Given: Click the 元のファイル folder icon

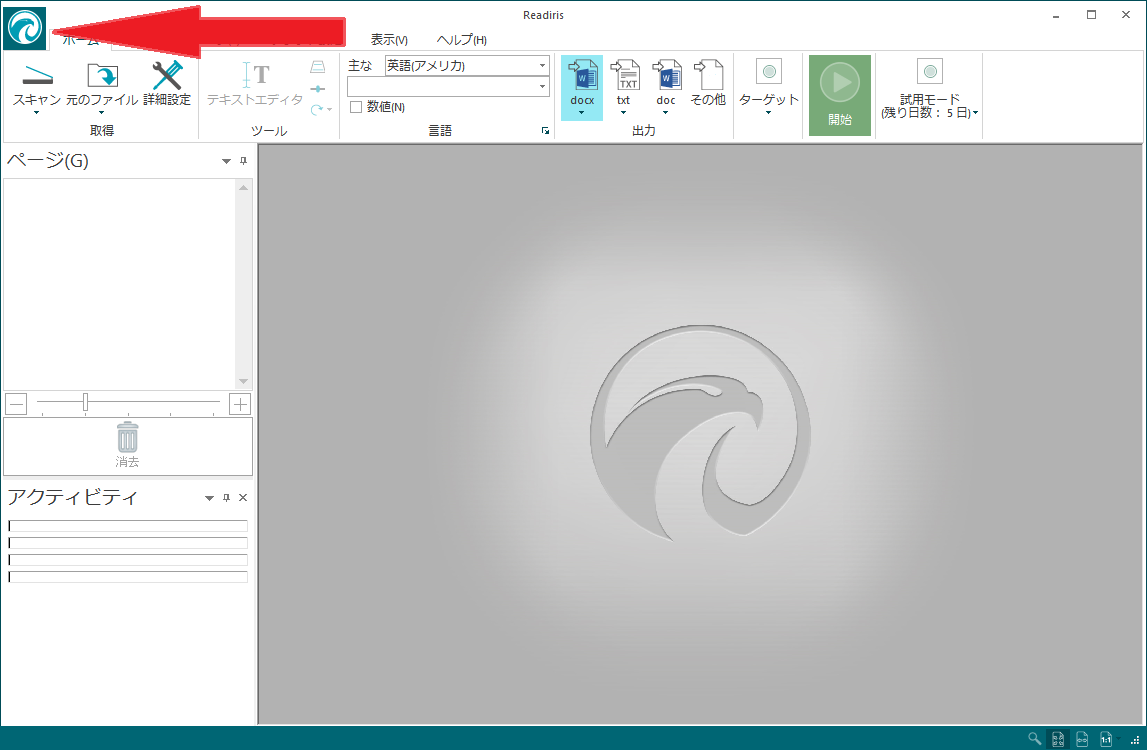Looking at the screenshot, I should click(102, 75).
